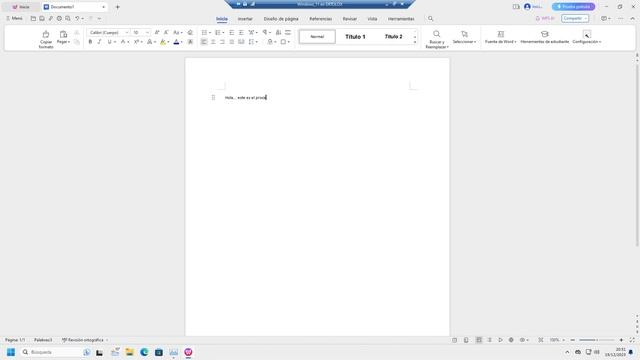Click the numbered list icon
Screen dimensions: 640x360
218,33
